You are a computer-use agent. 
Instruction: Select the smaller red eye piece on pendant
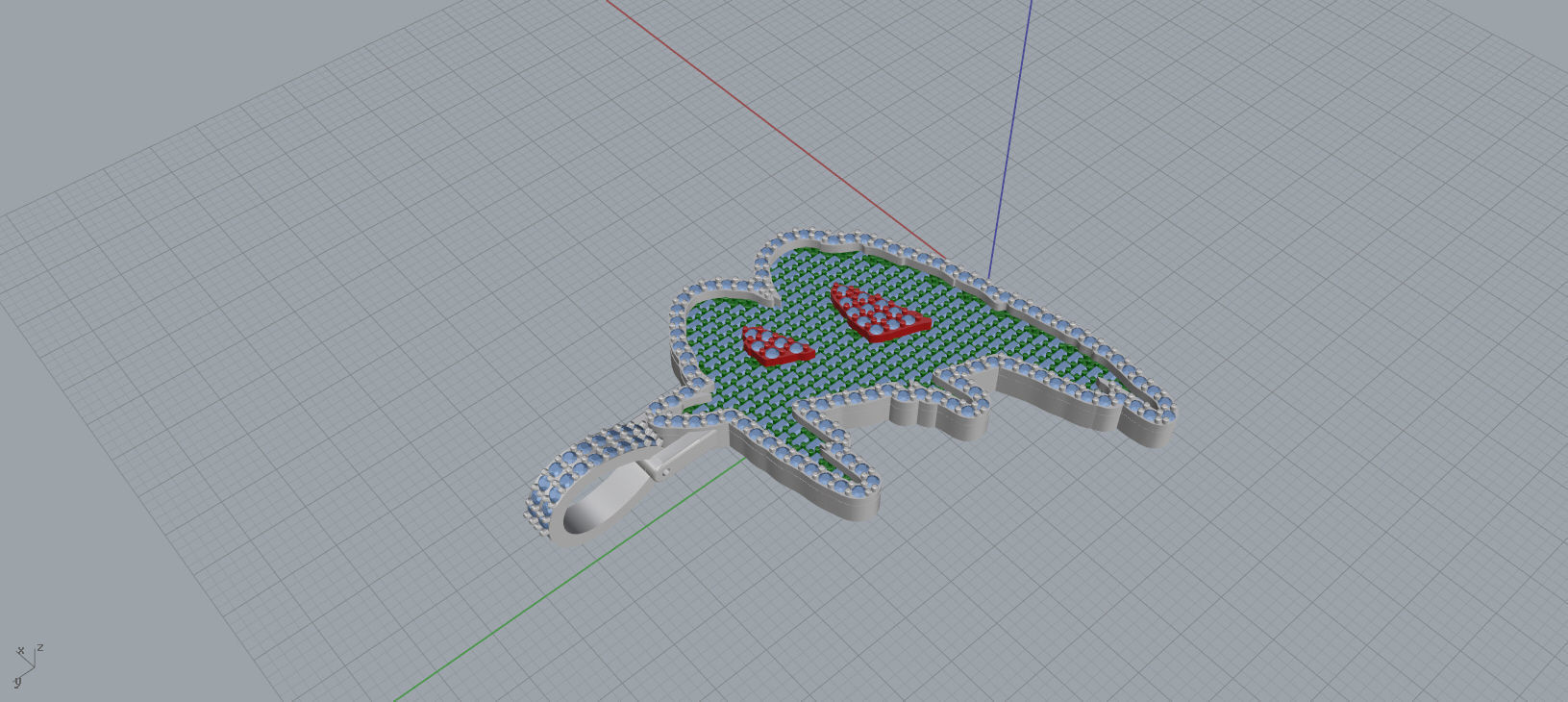(775, 346)
